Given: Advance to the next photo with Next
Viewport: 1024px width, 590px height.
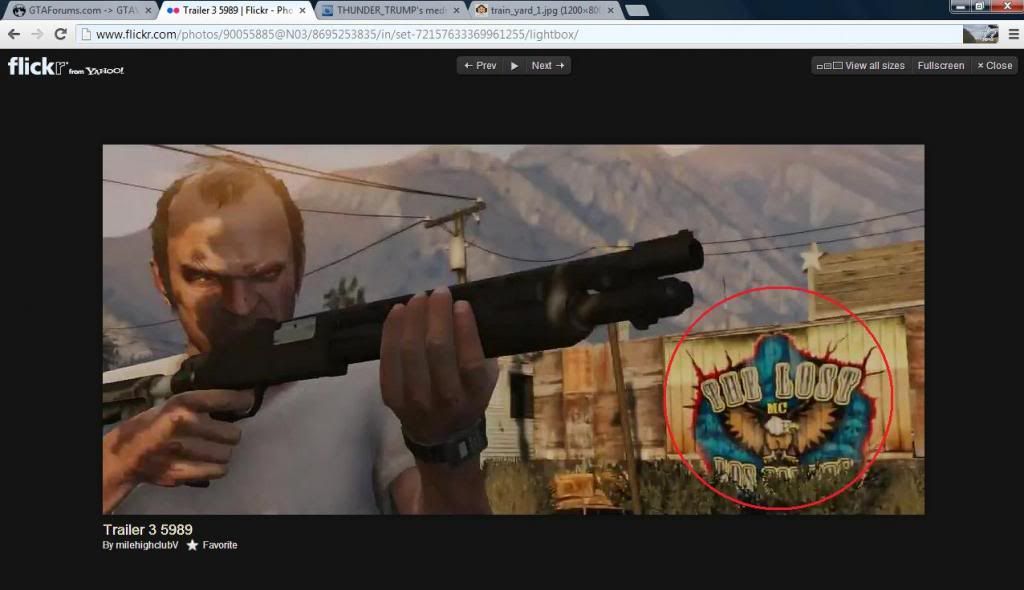Looking at the screenshot, I should (x=548, y=66).
